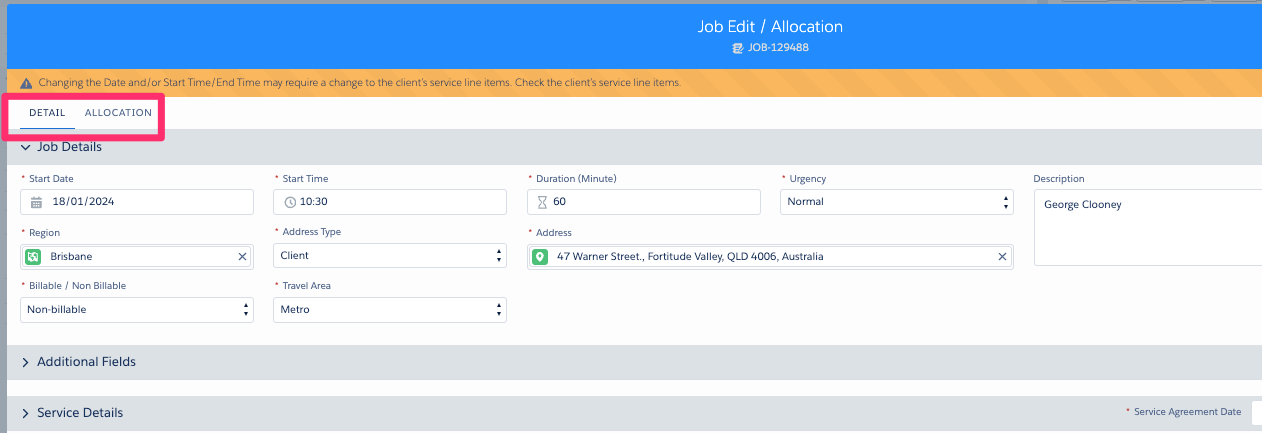This screenshot has width=1262, height=433.
Task: Clear the Warner Street address value
Action: (x=1002, y=257)
